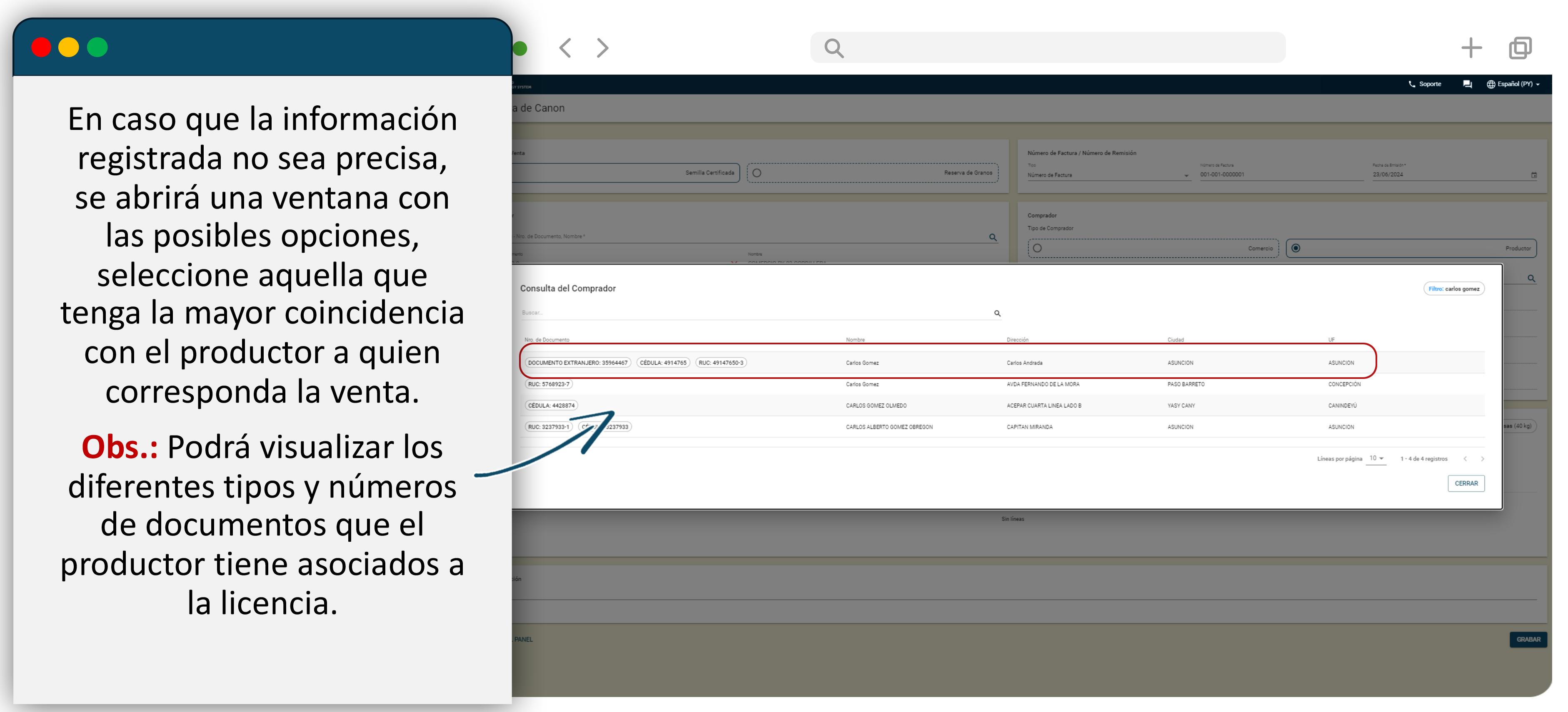1568x712 pixels.
Task: Click the tab overview windows icon
Action: (1520, 47)
